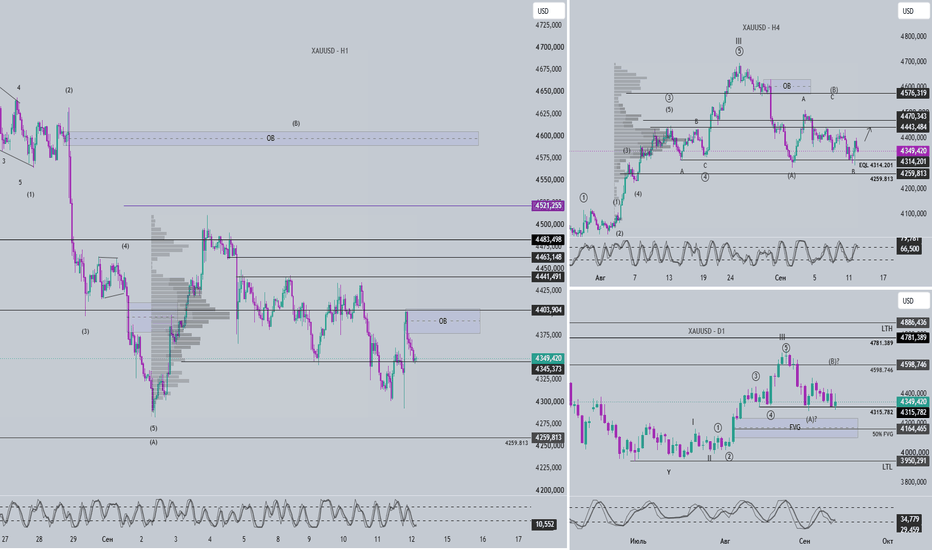
Task: Select the 4483,498 horizontal line price label
Action: click(548, 240)
